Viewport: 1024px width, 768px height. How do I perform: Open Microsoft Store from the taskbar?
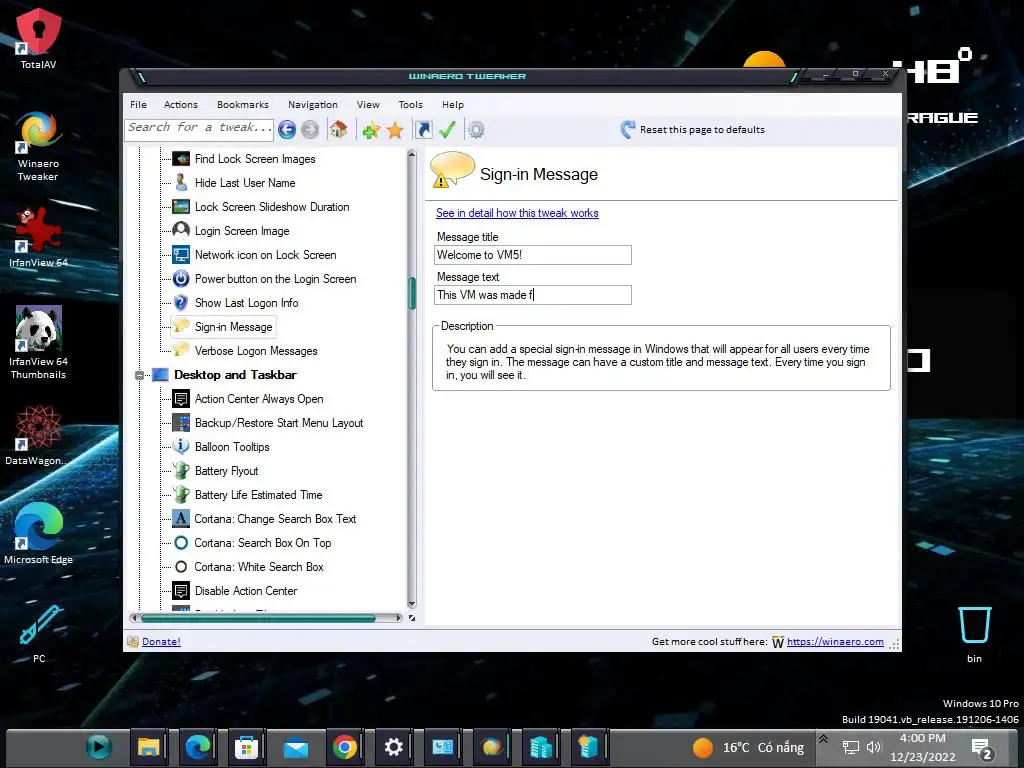(x=246, y=746)
